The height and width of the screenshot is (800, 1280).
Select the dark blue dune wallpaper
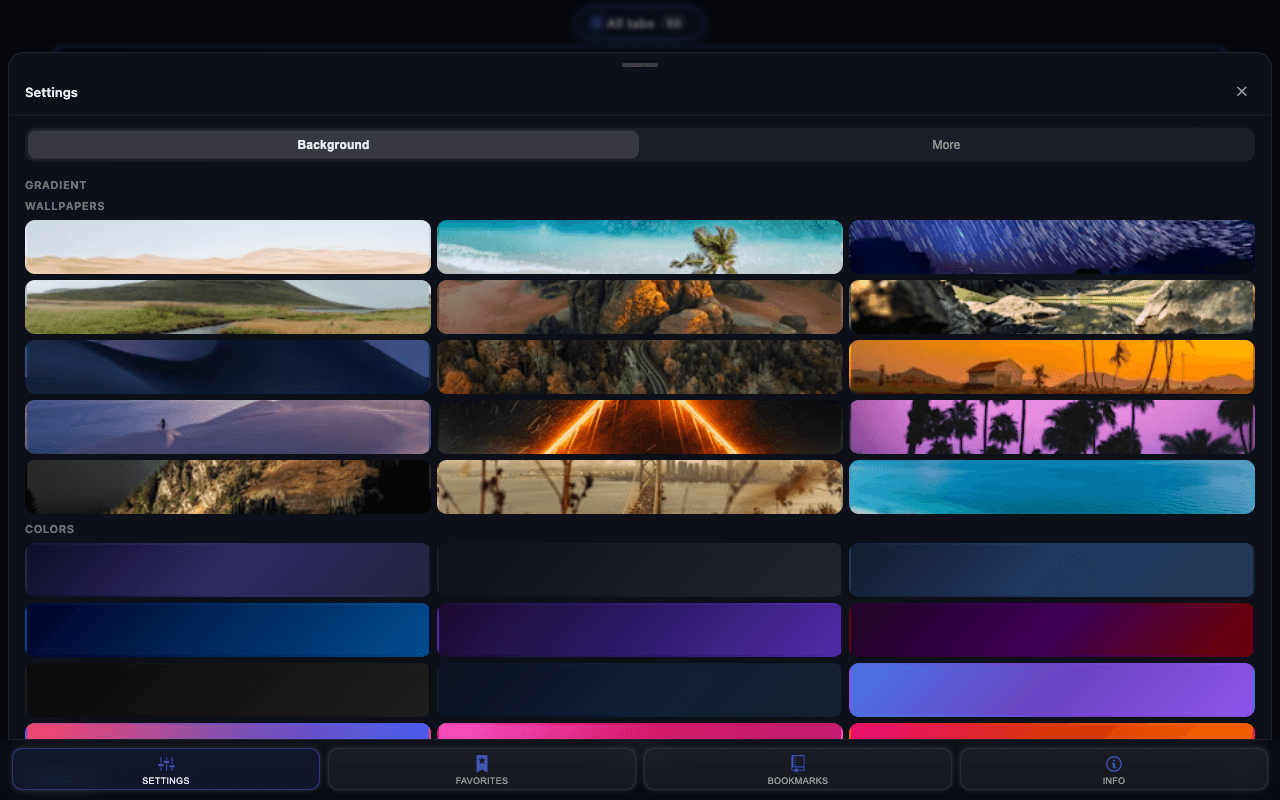point(228,367)
